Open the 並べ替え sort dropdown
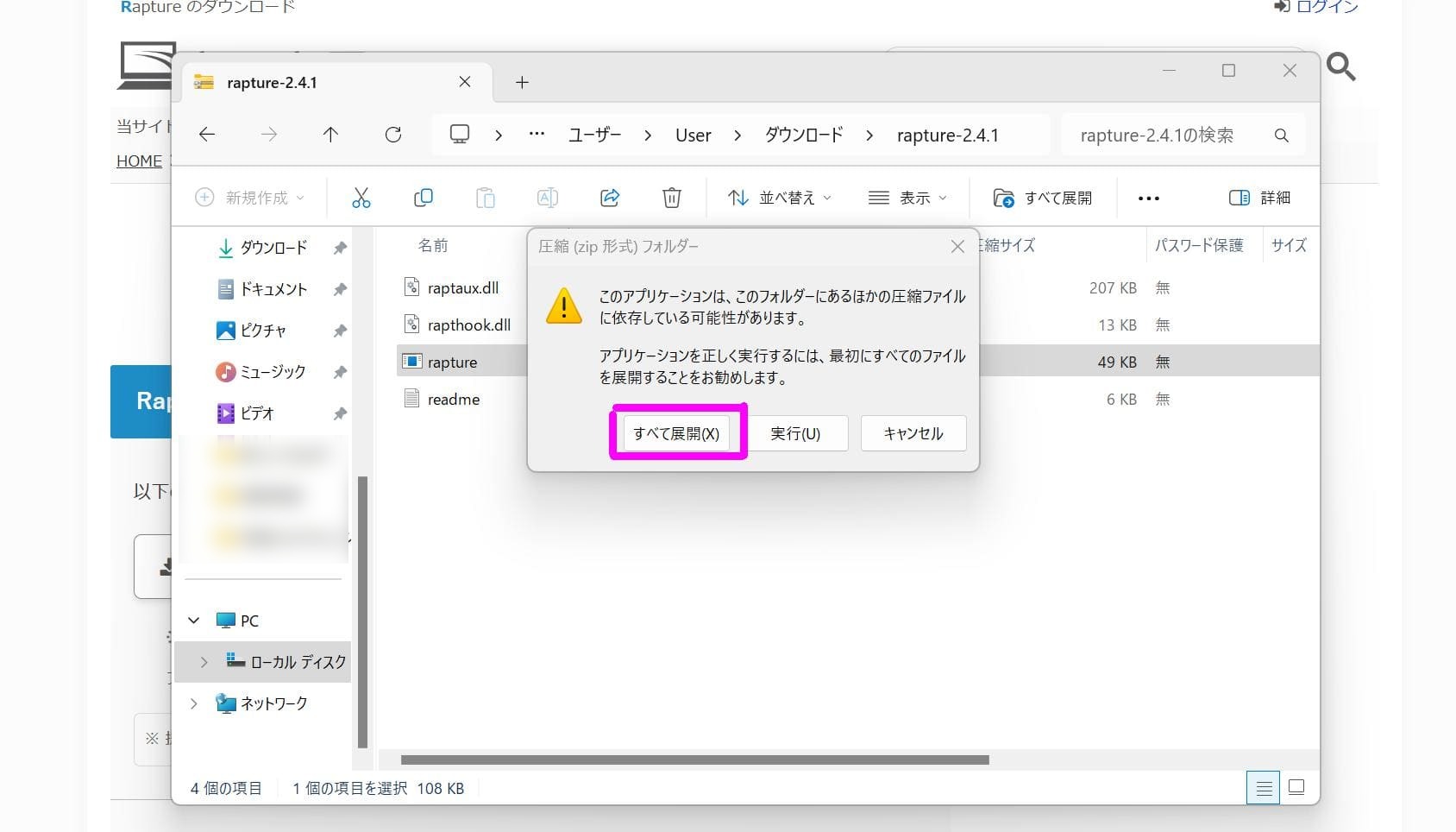This screenshot has height=832, width=1456. (779, 198)
